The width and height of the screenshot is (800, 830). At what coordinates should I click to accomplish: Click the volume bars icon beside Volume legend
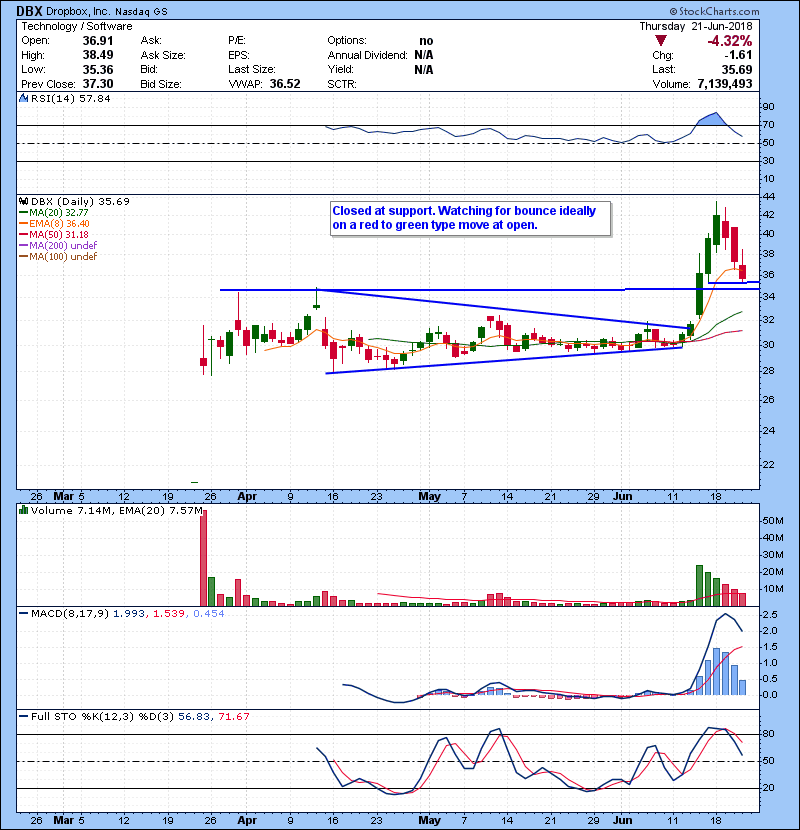pyautogui.click(x=24, y=512)
